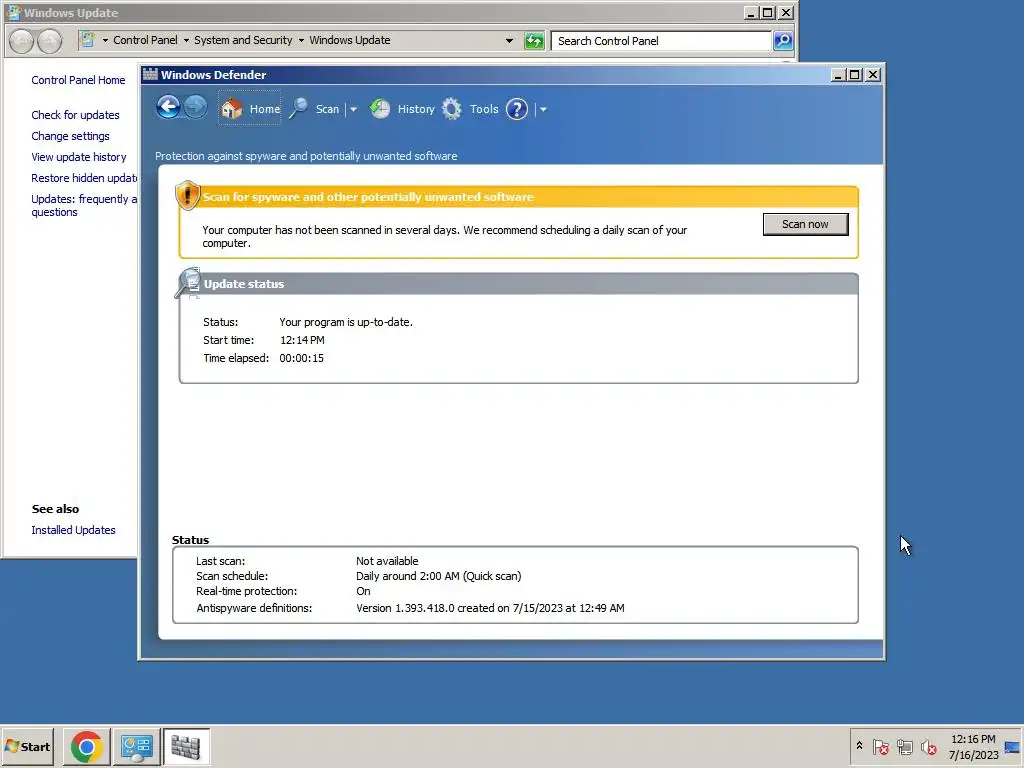The image size is (1024, 768).
Task: Select the Scan toolbar label
Action: pos(327,109)
